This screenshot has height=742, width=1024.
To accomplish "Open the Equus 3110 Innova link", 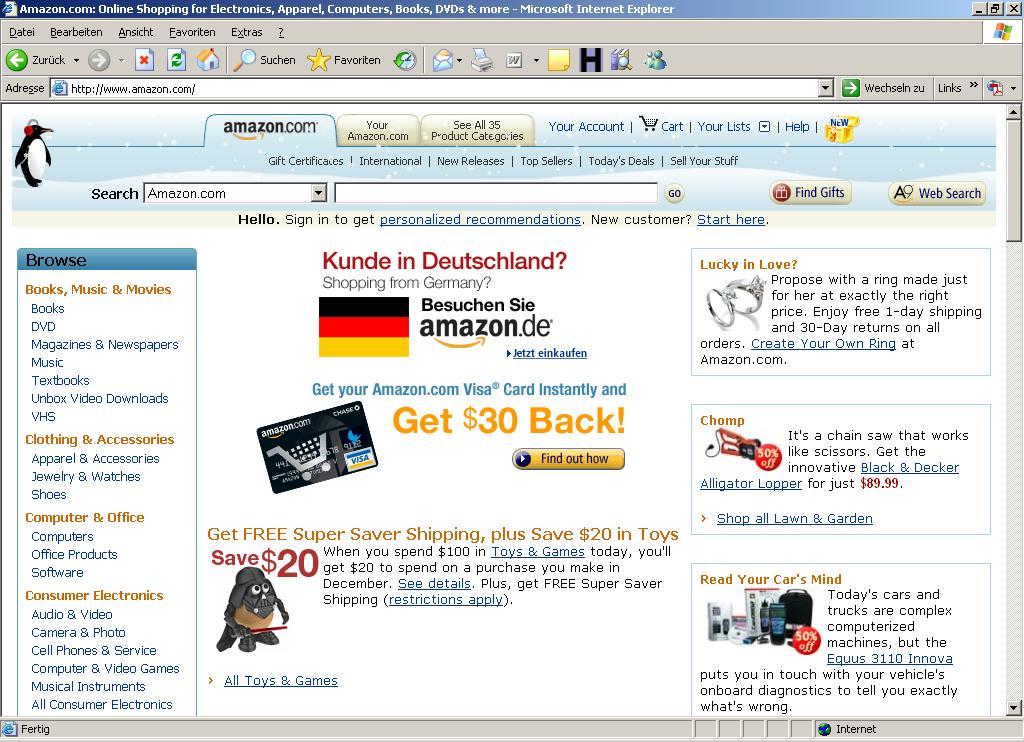I will (x=889, y=659).
